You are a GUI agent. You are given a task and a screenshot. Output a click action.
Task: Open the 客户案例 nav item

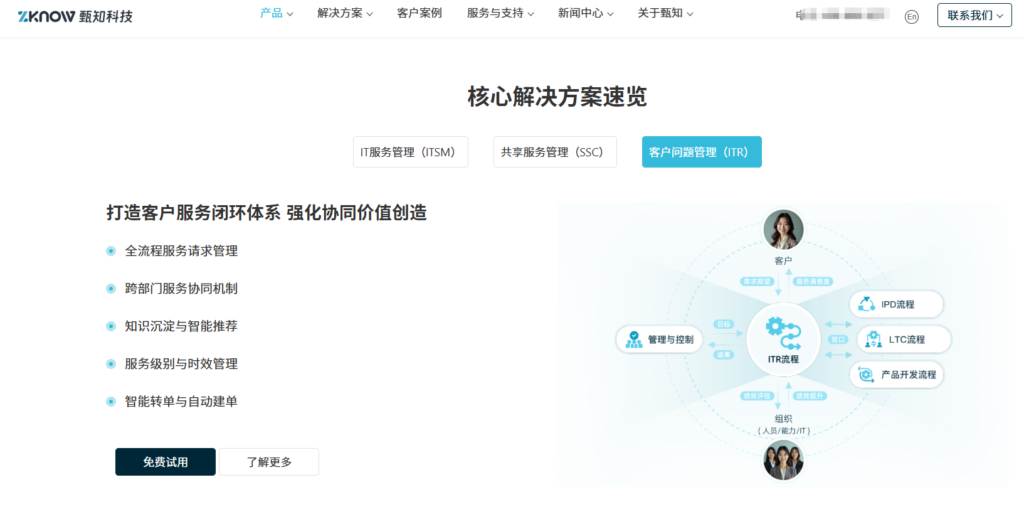pyautogui.click(x=419, y=13)
